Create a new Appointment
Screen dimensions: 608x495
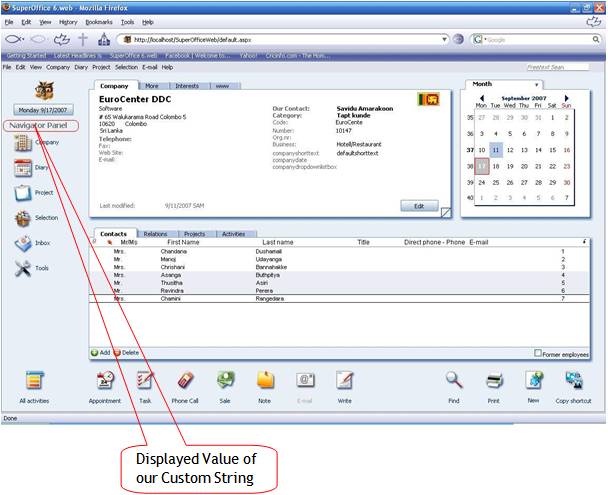click(x=104, y=381)
